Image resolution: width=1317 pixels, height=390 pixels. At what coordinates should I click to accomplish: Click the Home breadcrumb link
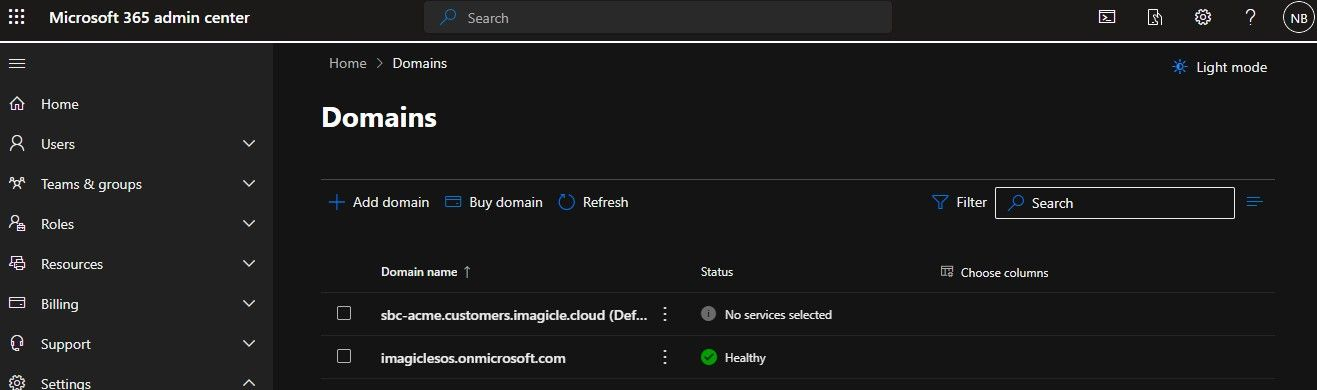point(348,63)
